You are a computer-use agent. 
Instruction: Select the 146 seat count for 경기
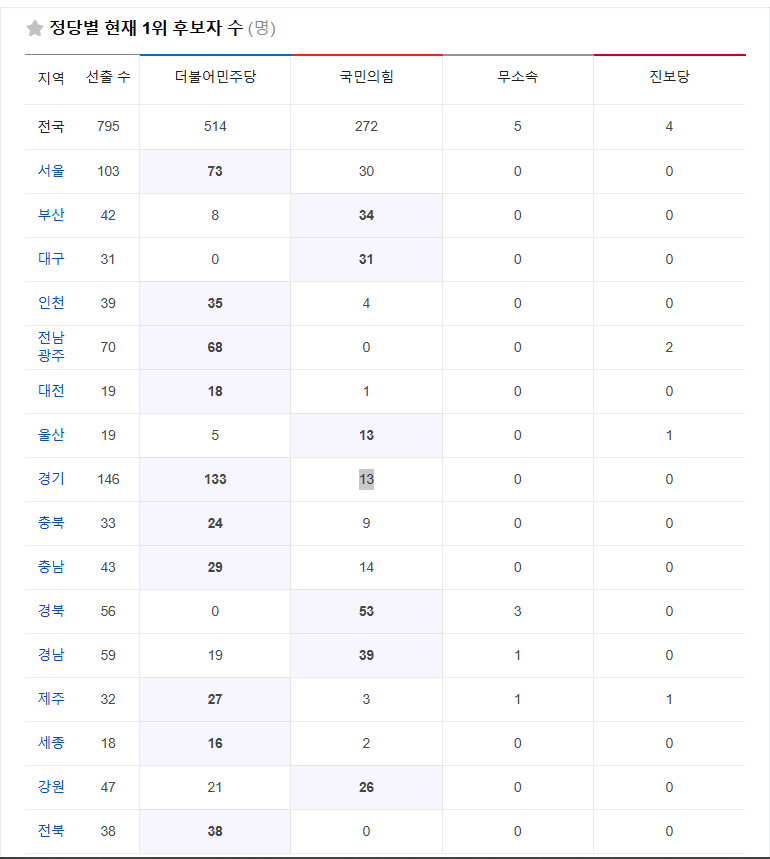point(108,479)
